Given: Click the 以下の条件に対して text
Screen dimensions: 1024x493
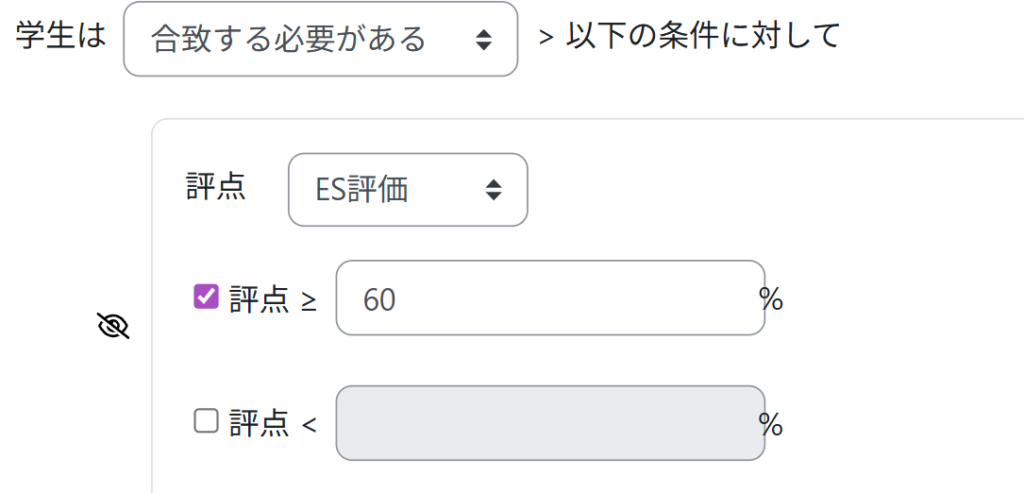Looking at the screenshot, I should click(703, 37).
